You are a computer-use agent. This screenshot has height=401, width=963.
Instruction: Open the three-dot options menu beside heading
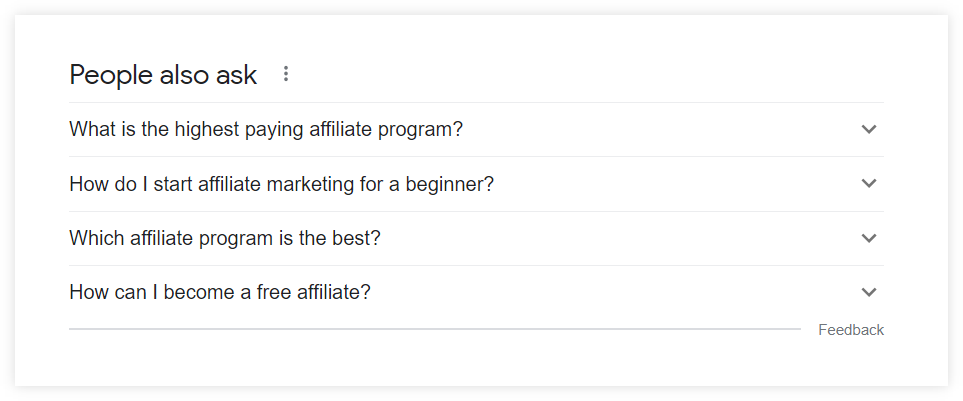tap(286, 74)
